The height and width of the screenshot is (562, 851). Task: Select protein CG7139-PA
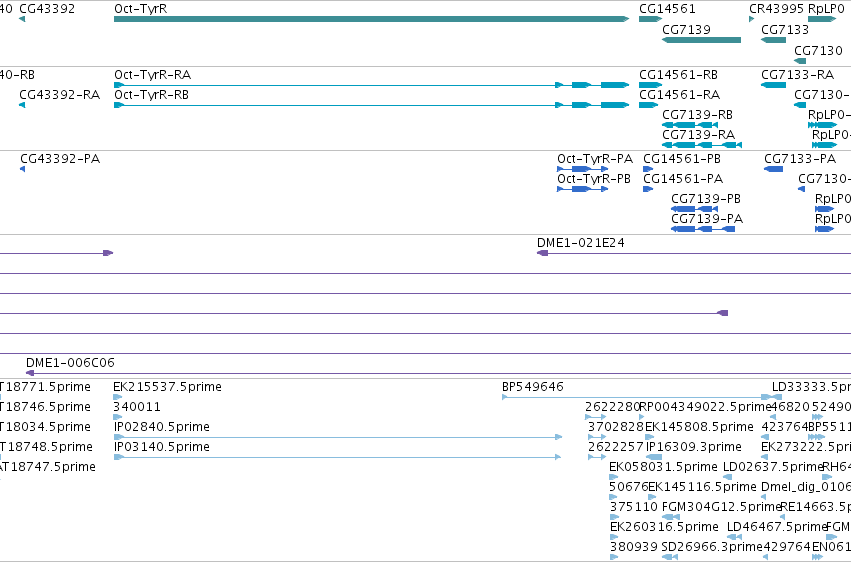click(703, 229)
